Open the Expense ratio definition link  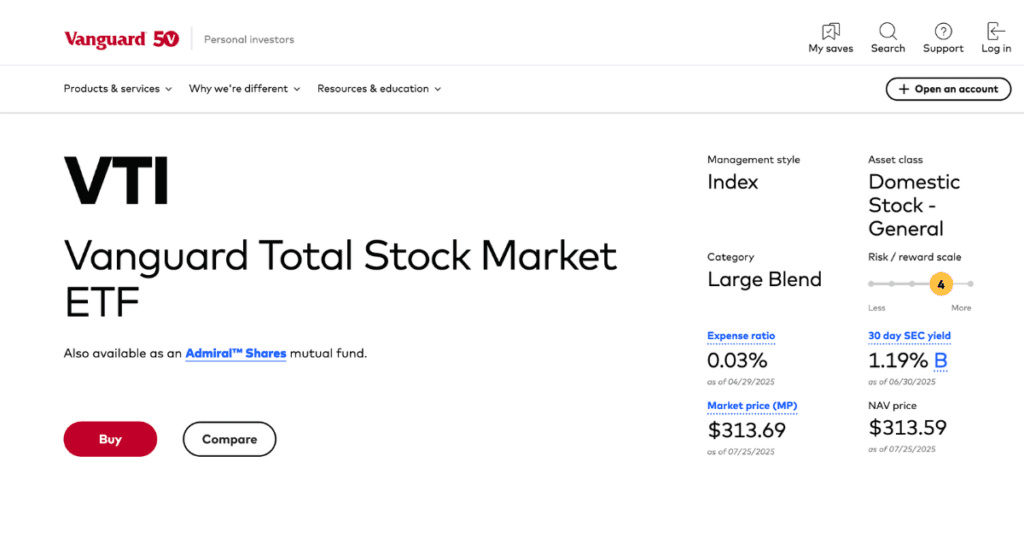pyautogui.click(x=741, y=336)
